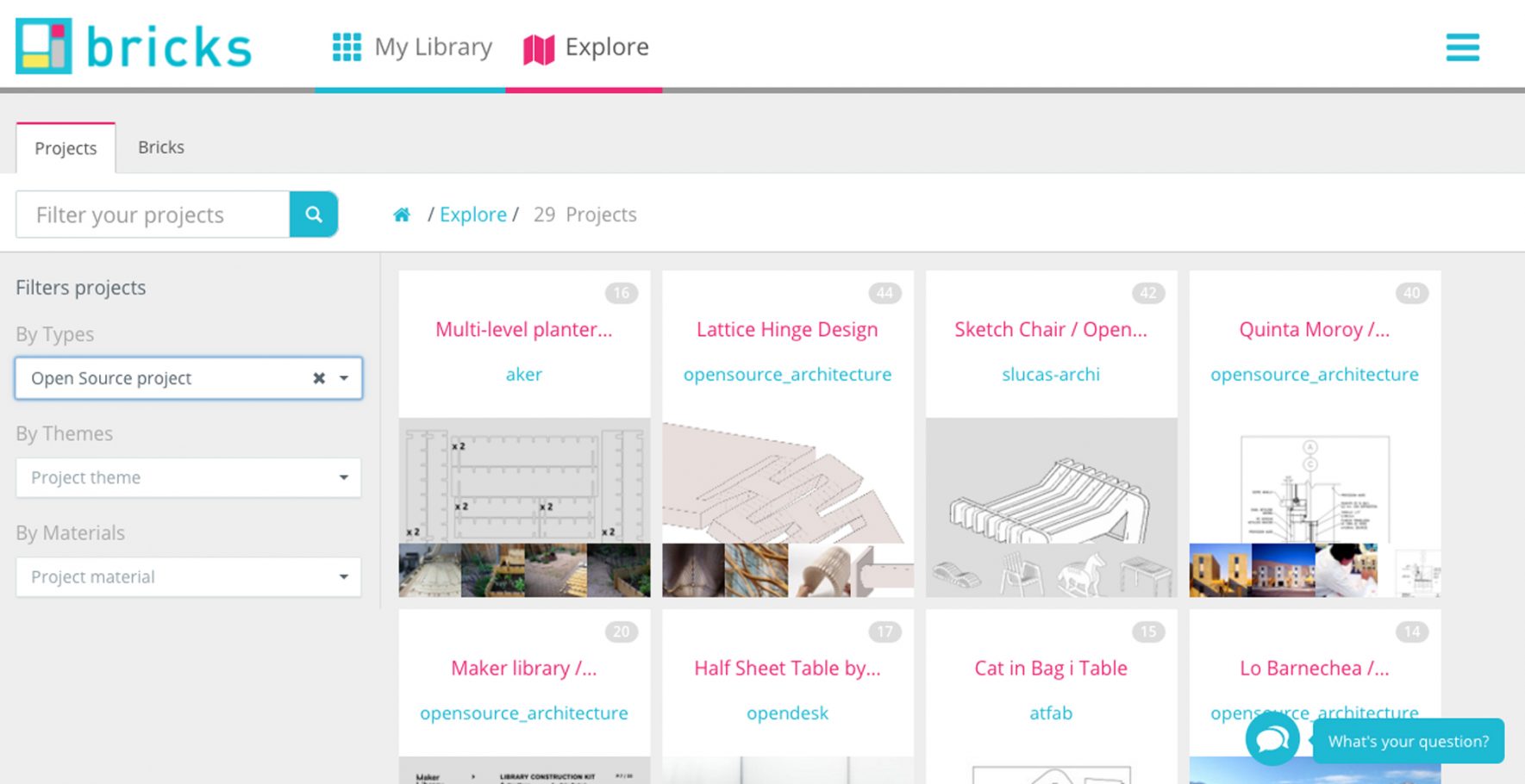Open the chat speech bubble icon
Image resolution: width=1525 pixels, height=784 pixels.
click(x=1272, y=739)
